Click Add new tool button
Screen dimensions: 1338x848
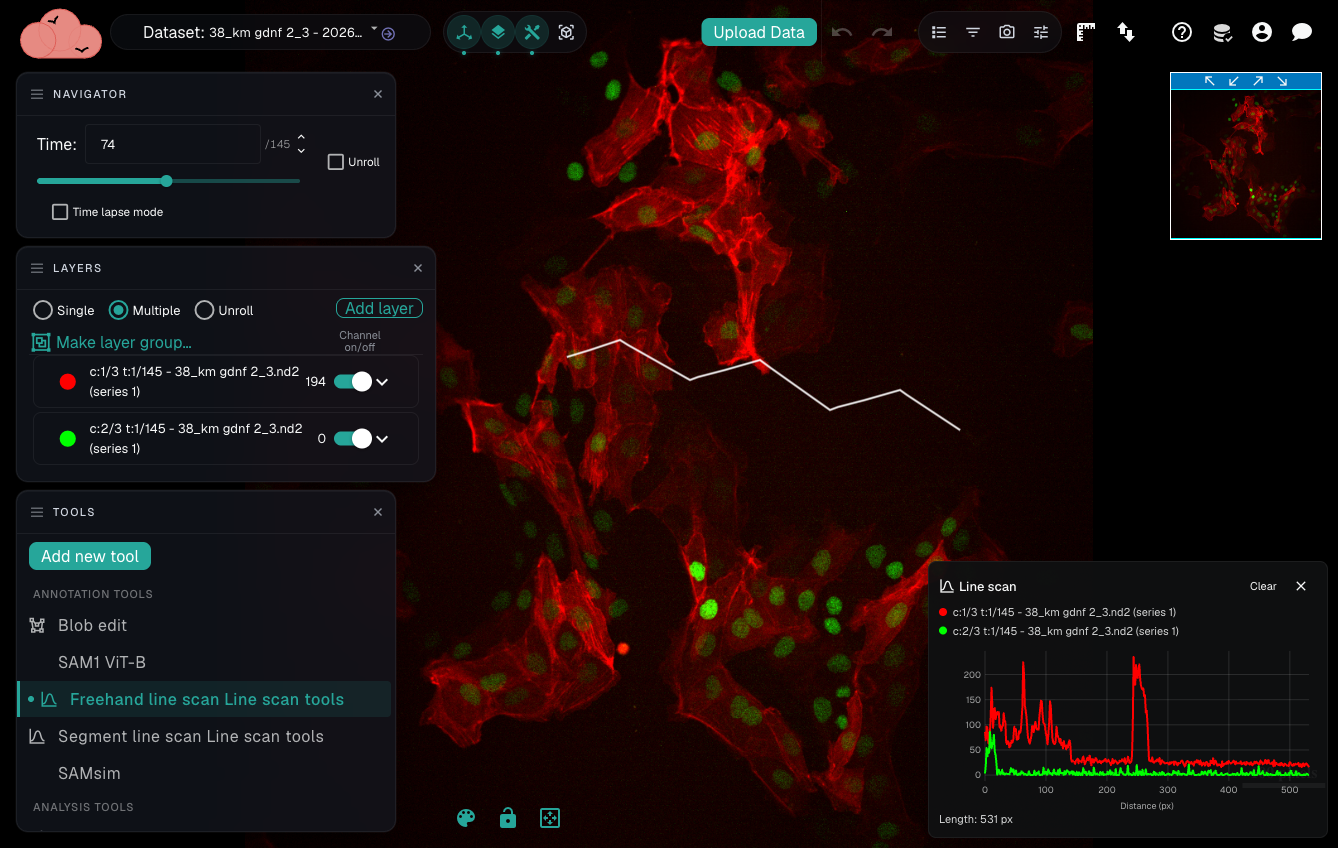(x=90, y=556)
